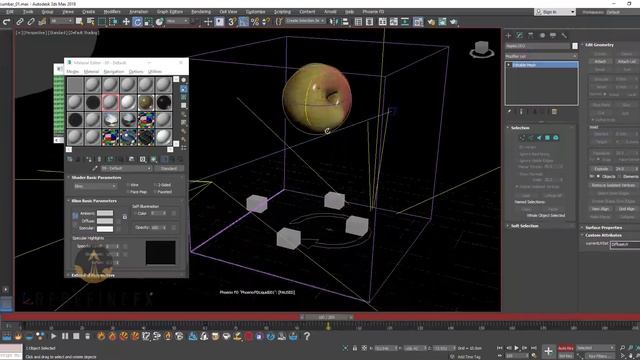Enable the Wire checkbox
Screen dimensions: 640x360
(x=128, y=185)
